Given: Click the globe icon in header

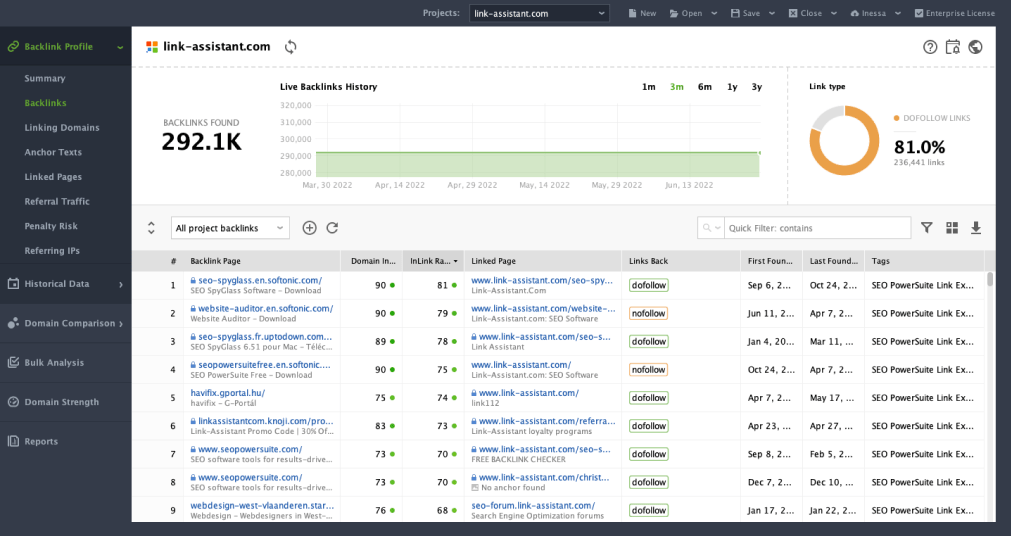Looking at the screenshot, I should (976, 46).
